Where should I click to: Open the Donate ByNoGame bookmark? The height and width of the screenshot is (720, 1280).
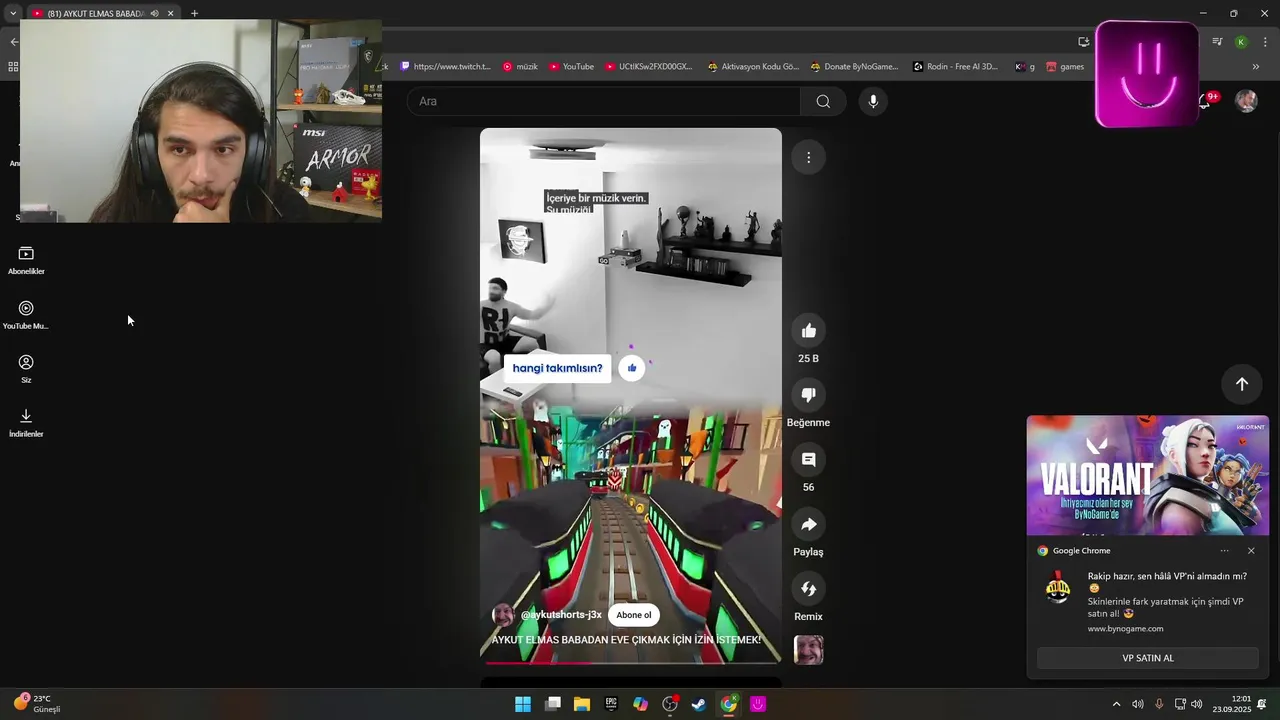click(x=854, y=67)
